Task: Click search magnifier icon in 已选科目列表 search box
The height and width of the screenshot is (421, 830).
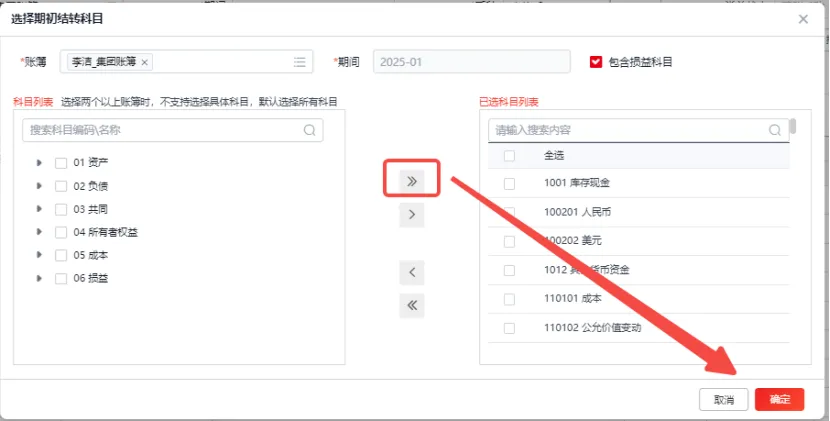Action: (774, 130)
